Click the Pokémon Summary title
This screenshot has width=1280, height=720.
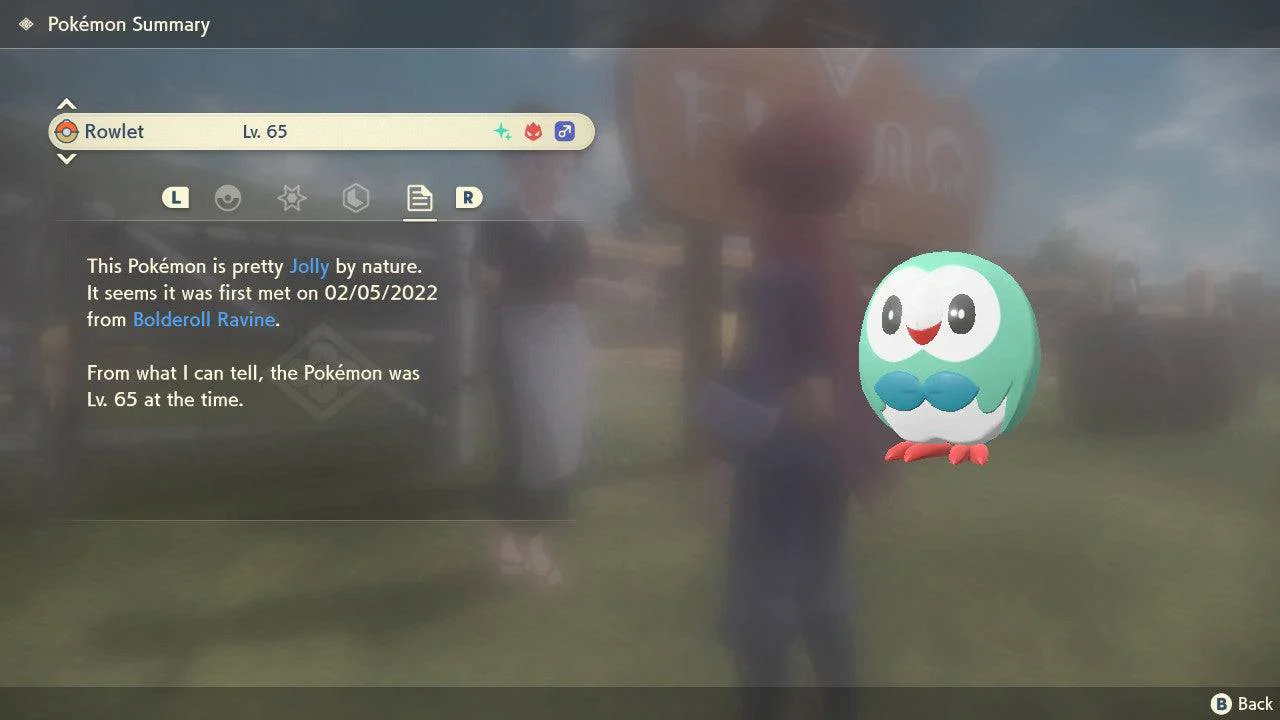pos(129,24)
